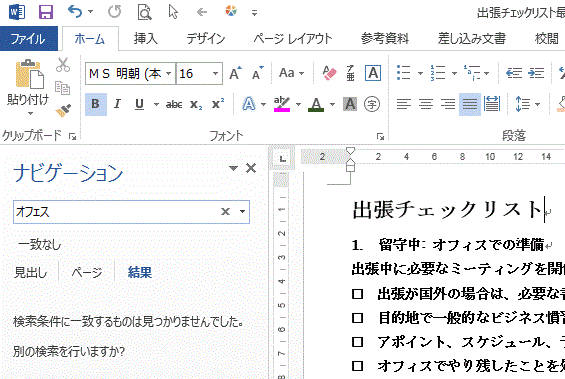Apply strikethrough abc formatting

coord(174,104)
